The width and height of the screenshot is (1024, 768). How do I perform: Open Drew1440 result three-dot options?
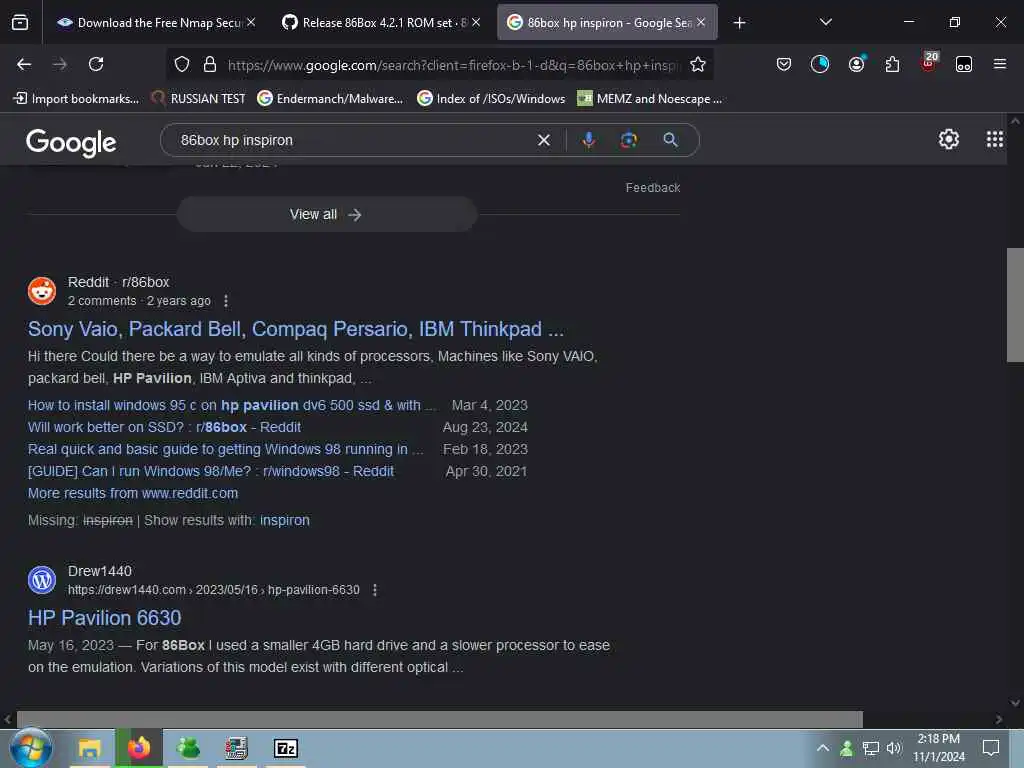pyautogui.click(x=375, y=590)
